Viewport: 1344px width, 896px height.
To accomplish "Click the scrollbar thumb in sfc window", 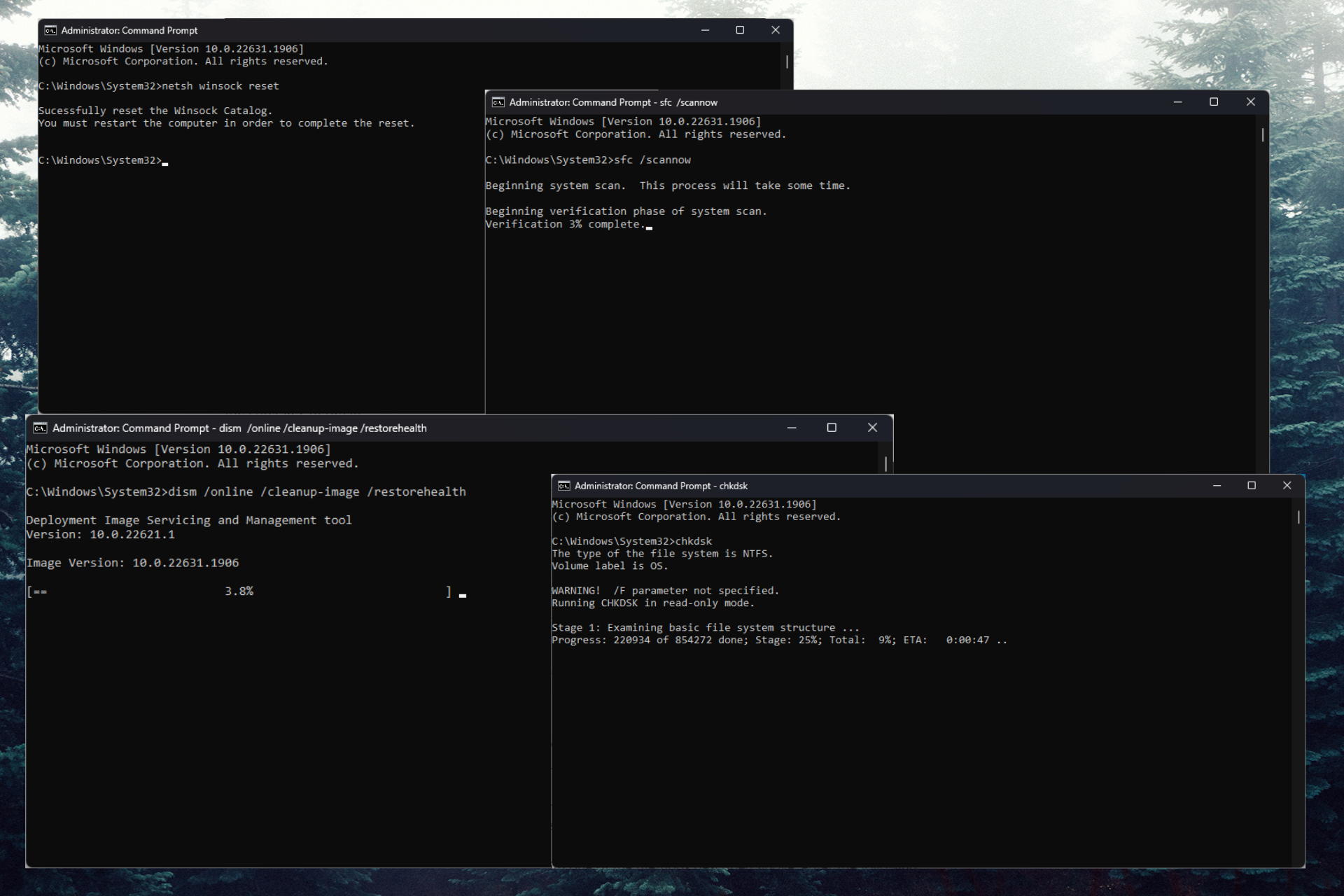I will 1263,135.
